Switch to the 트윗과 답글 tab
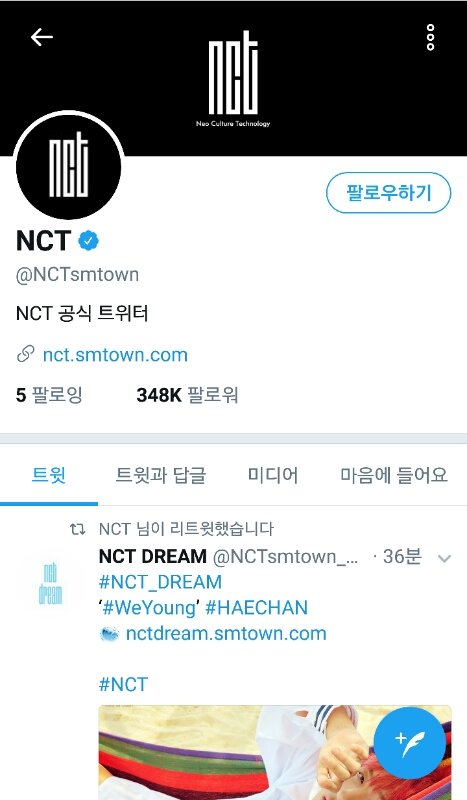467x800 pixels. coord(161,476)
